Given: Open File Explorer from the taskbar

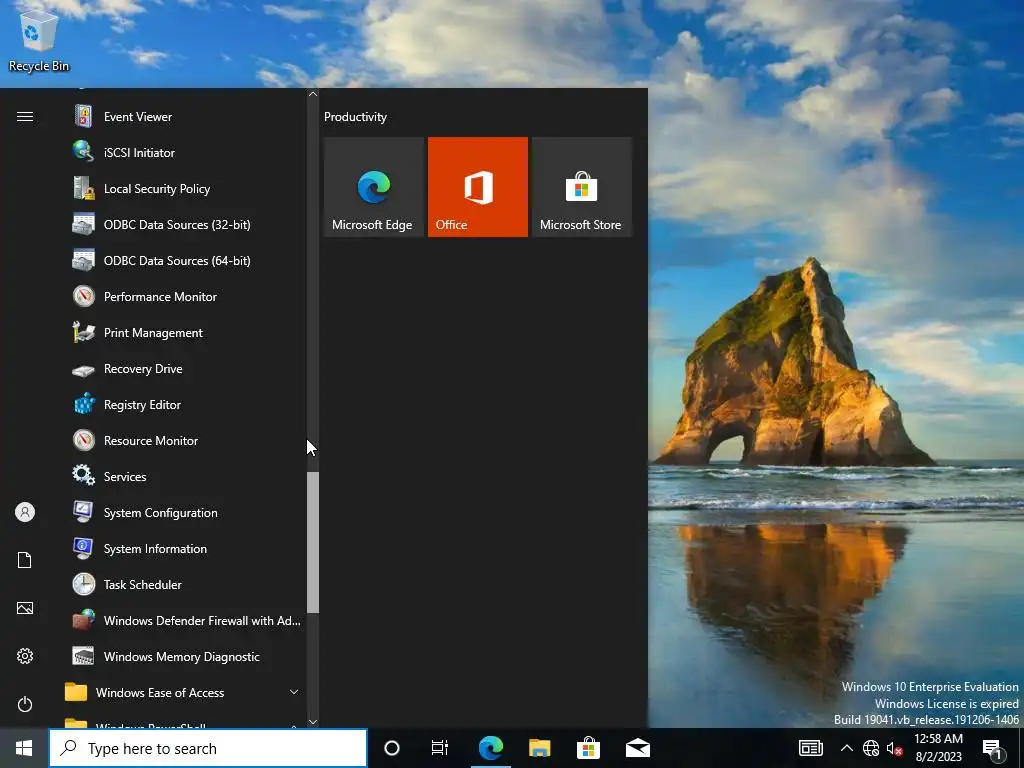Looking at the screenshot, I should pos(539,748).
